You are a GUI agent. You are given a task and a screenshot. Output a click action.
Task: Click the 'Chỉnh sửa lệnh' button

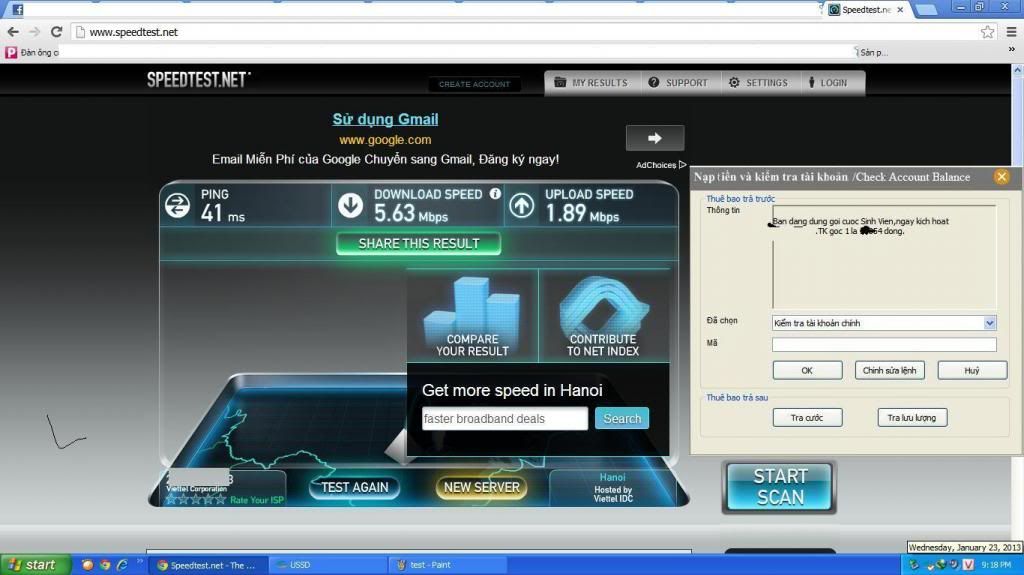pyautogui.click(x=889, y=370)
